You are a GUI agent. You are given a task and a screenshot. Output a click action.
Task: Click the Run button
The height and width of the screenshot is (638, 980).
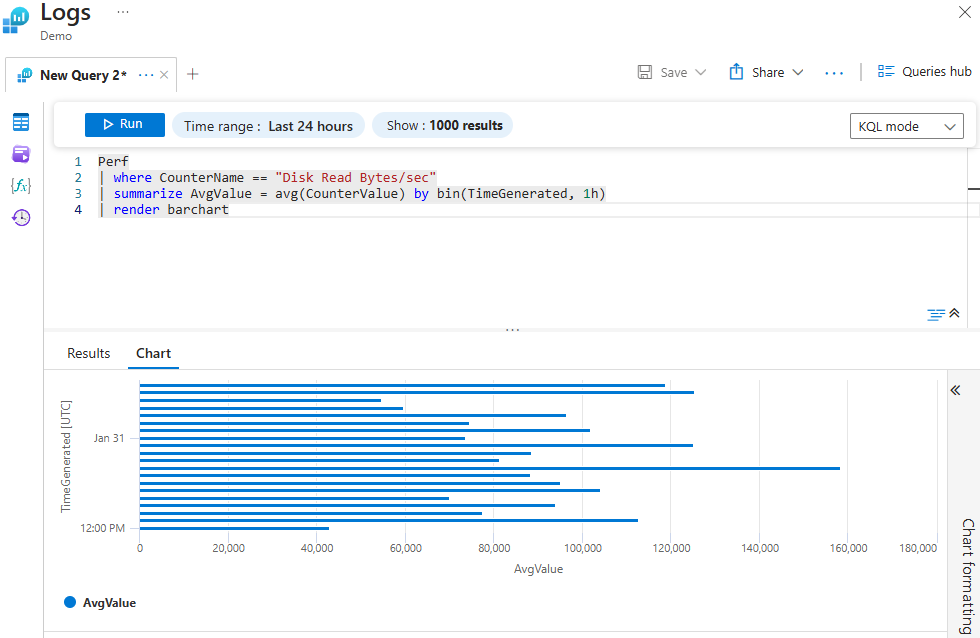tap(125, 124)
